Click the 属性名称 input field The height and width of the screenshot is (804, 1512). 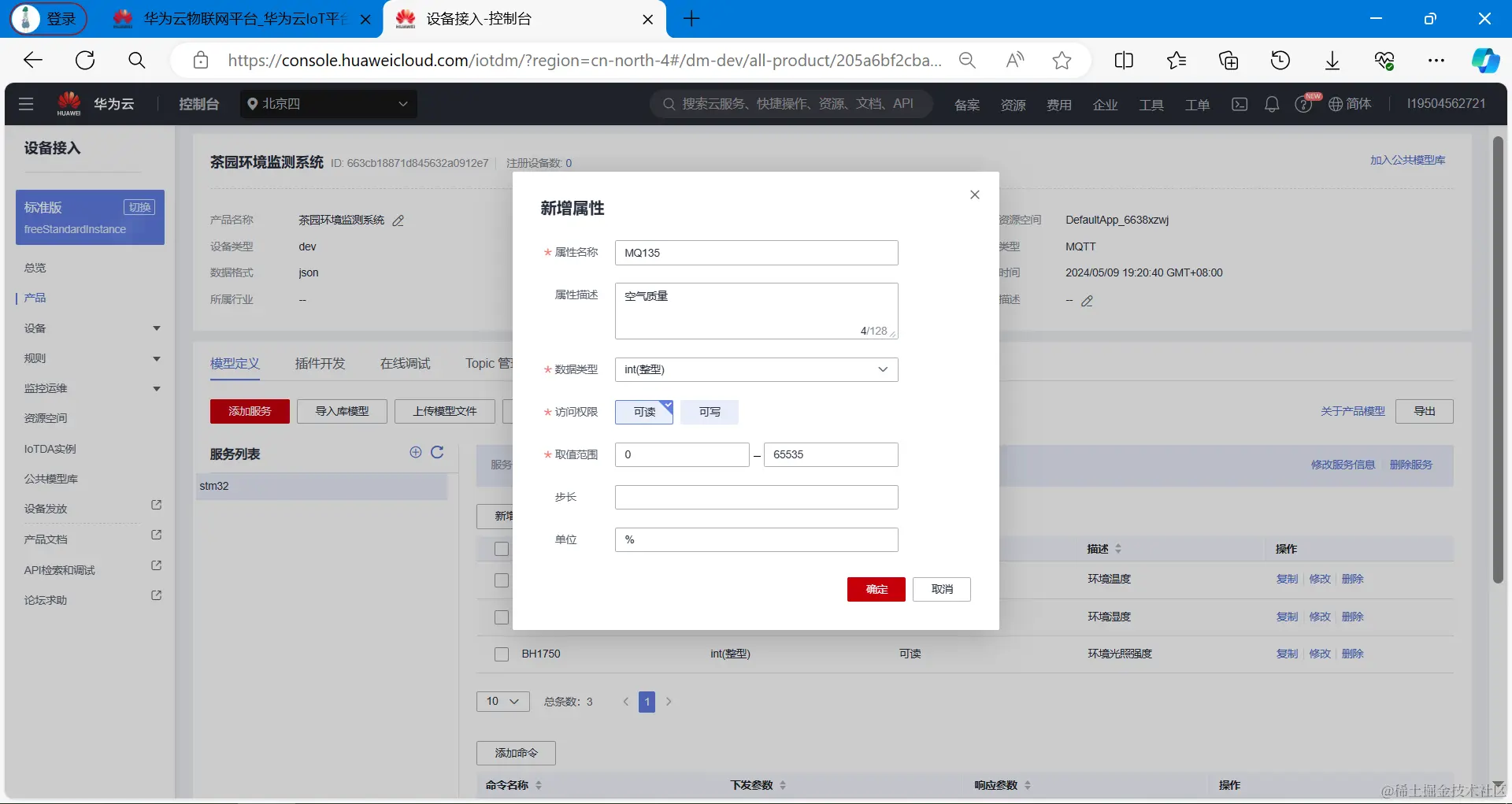(x=756, y=253)
